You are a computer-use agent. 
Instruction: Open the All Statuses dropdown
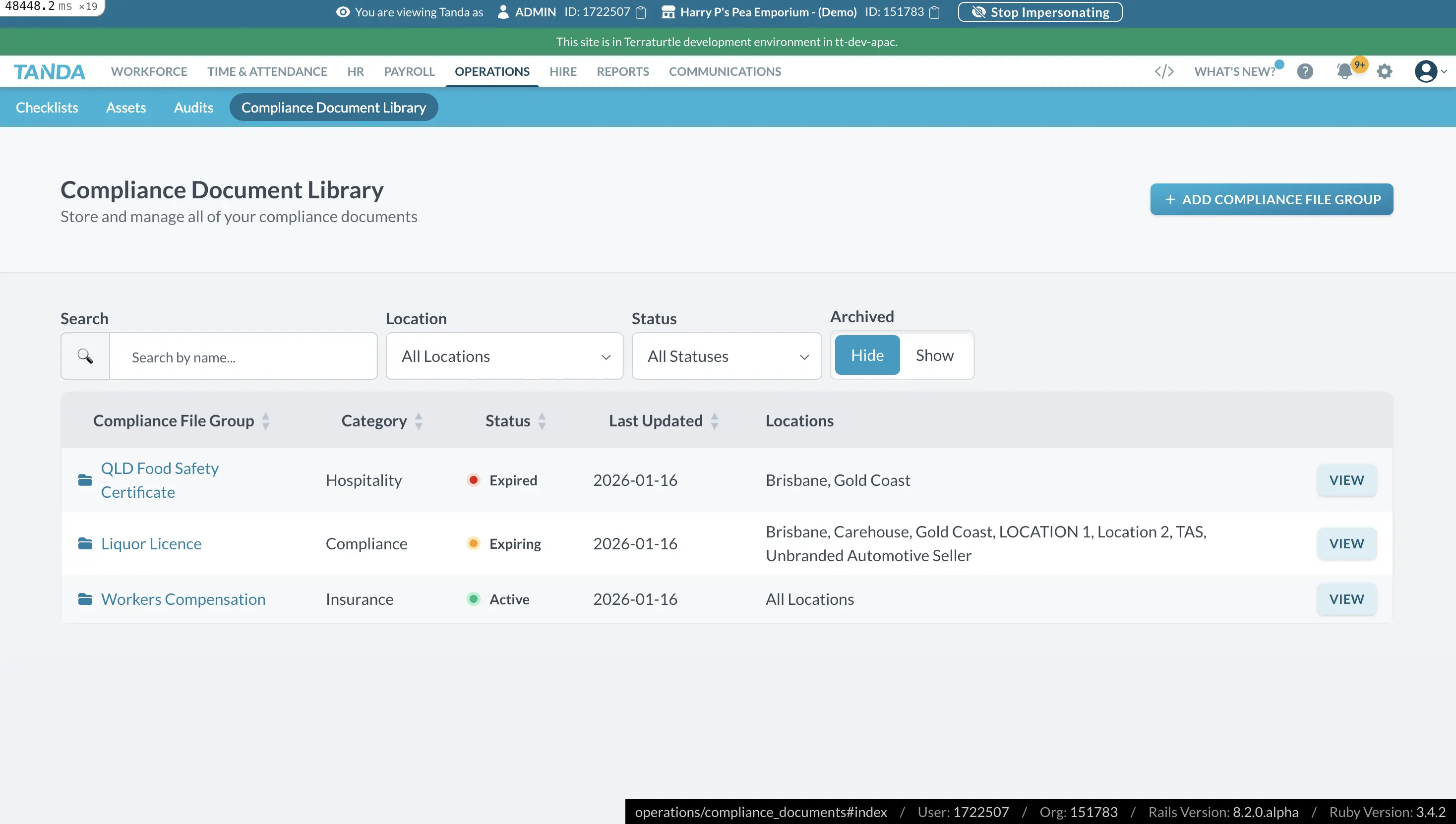coord(727,356)
